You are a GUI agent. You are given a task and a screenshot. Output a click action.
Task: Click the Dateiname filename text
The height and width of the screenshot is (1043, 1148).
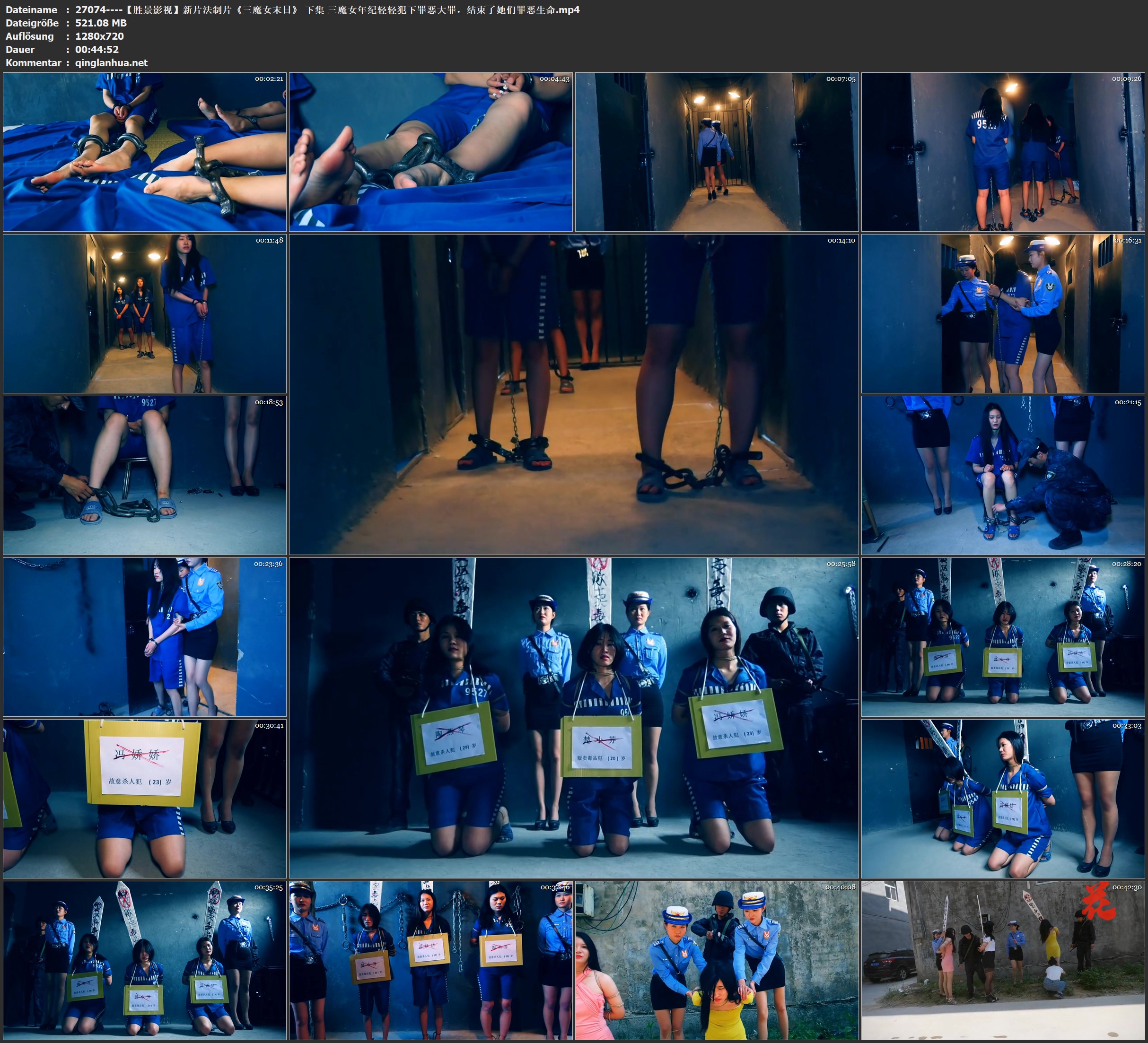(x=327, y=9)
